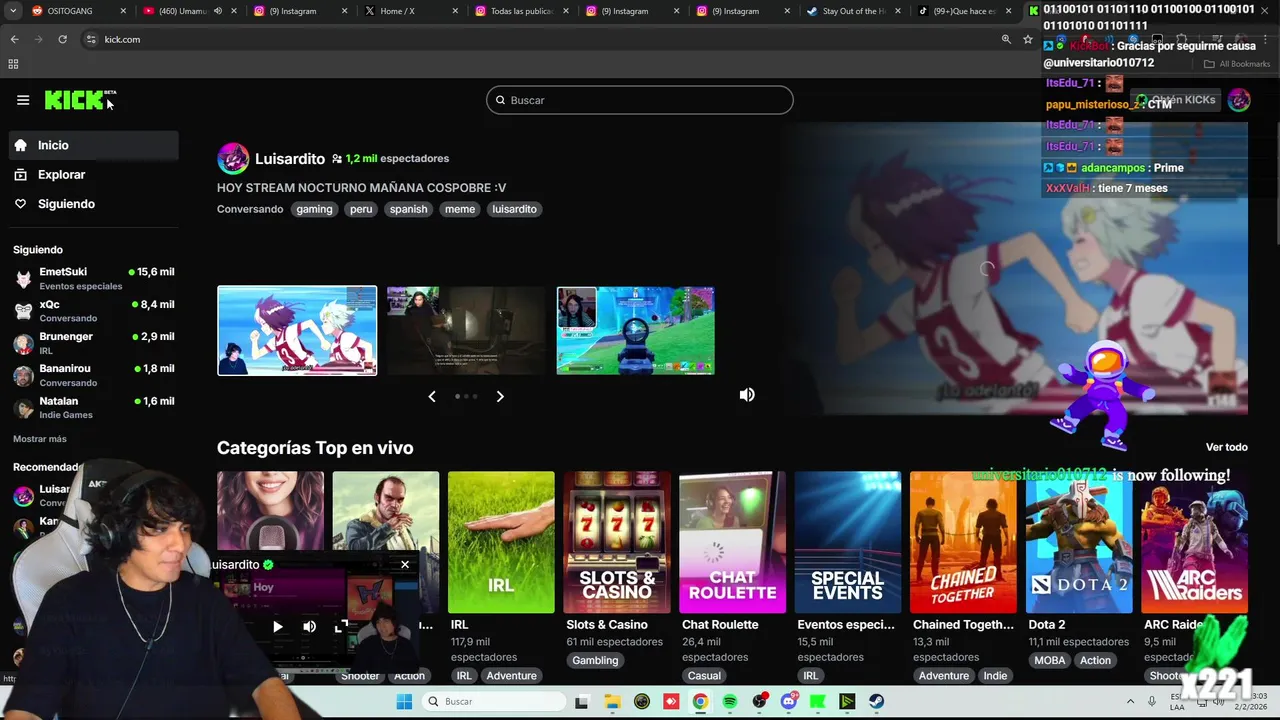Open site info icon beside kick.com

point(91,39)
